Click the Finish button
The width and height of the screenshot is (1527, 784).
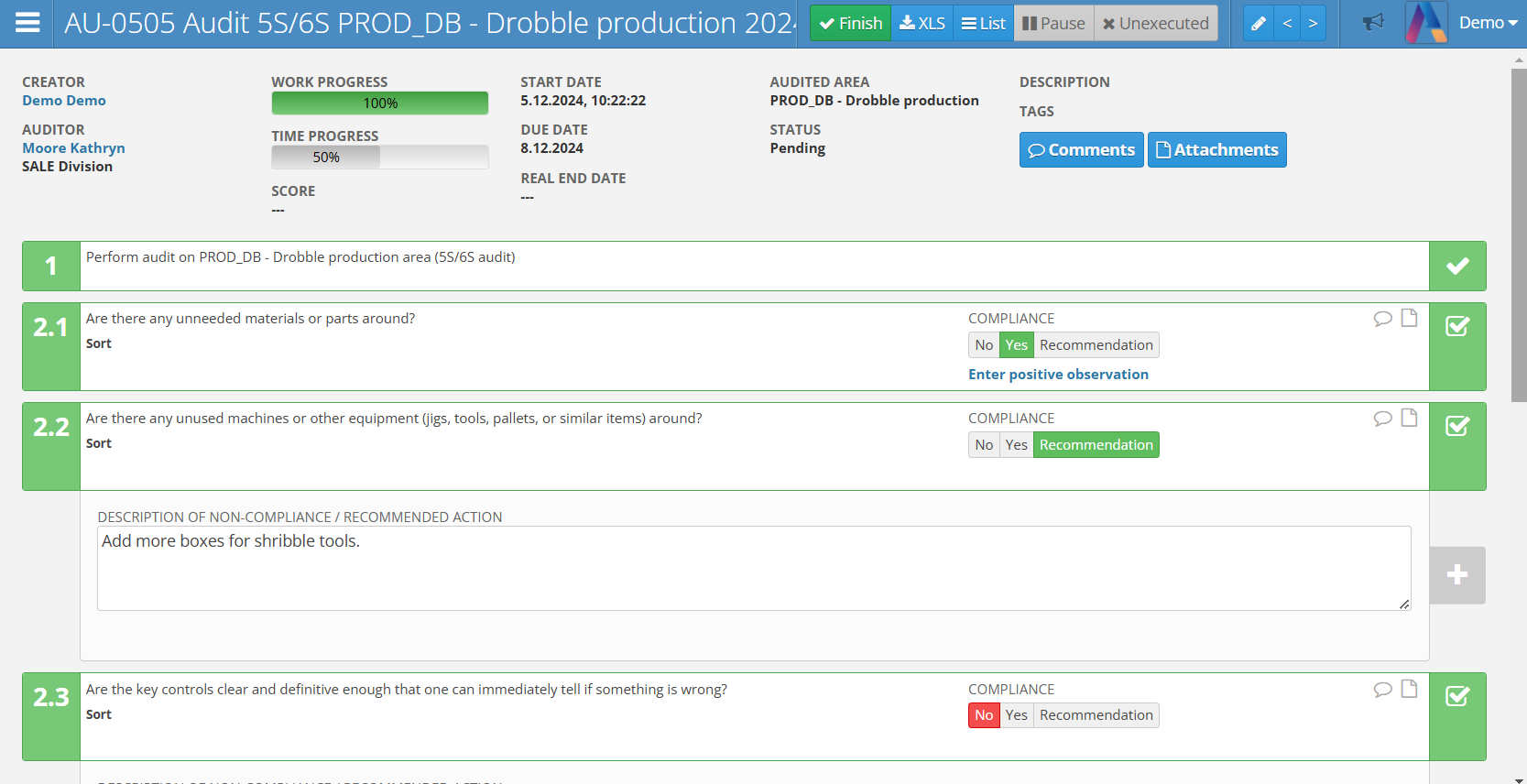click(850, 24)
